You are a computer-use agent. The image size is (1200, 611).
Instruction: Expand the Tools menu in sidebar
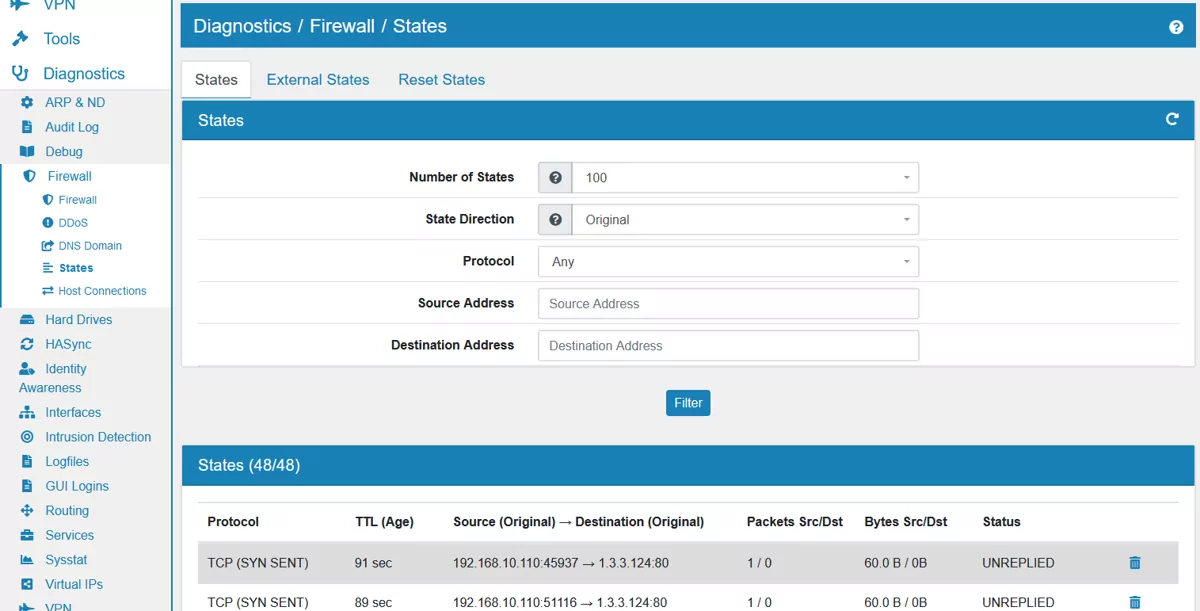coord(61,39)
